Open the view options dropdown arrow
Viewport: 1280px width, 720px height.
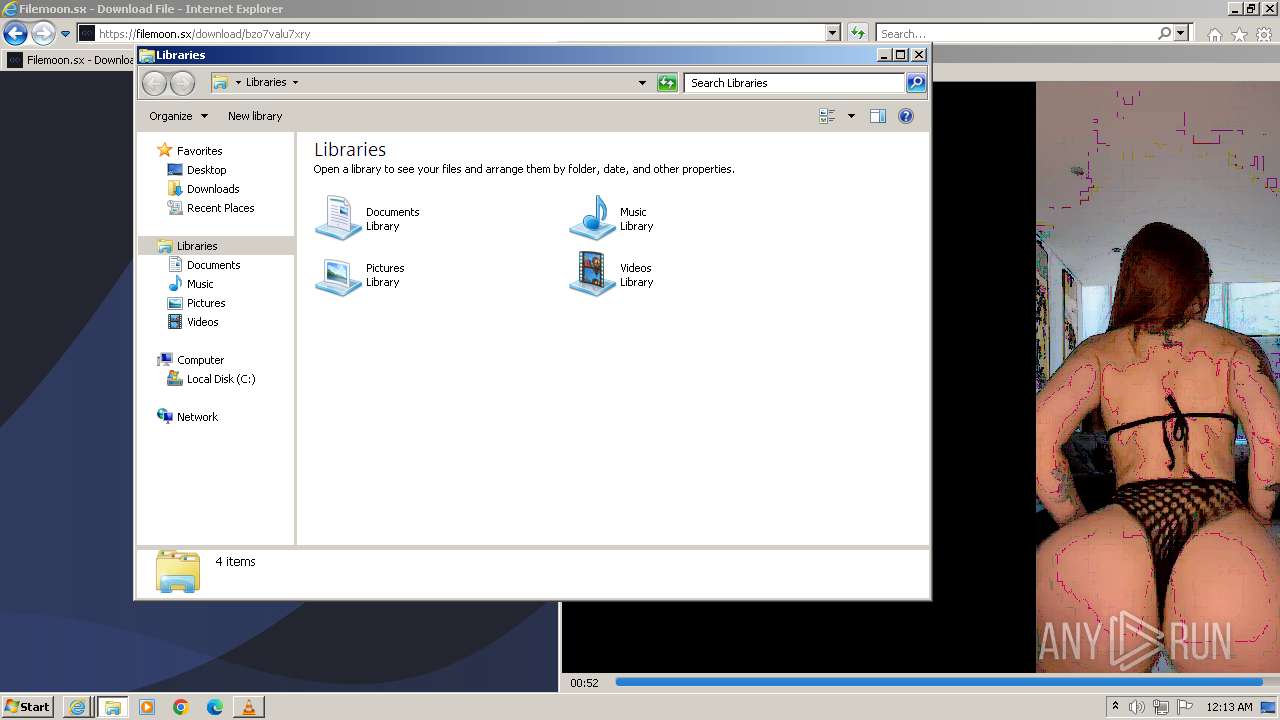pos(851,116)
